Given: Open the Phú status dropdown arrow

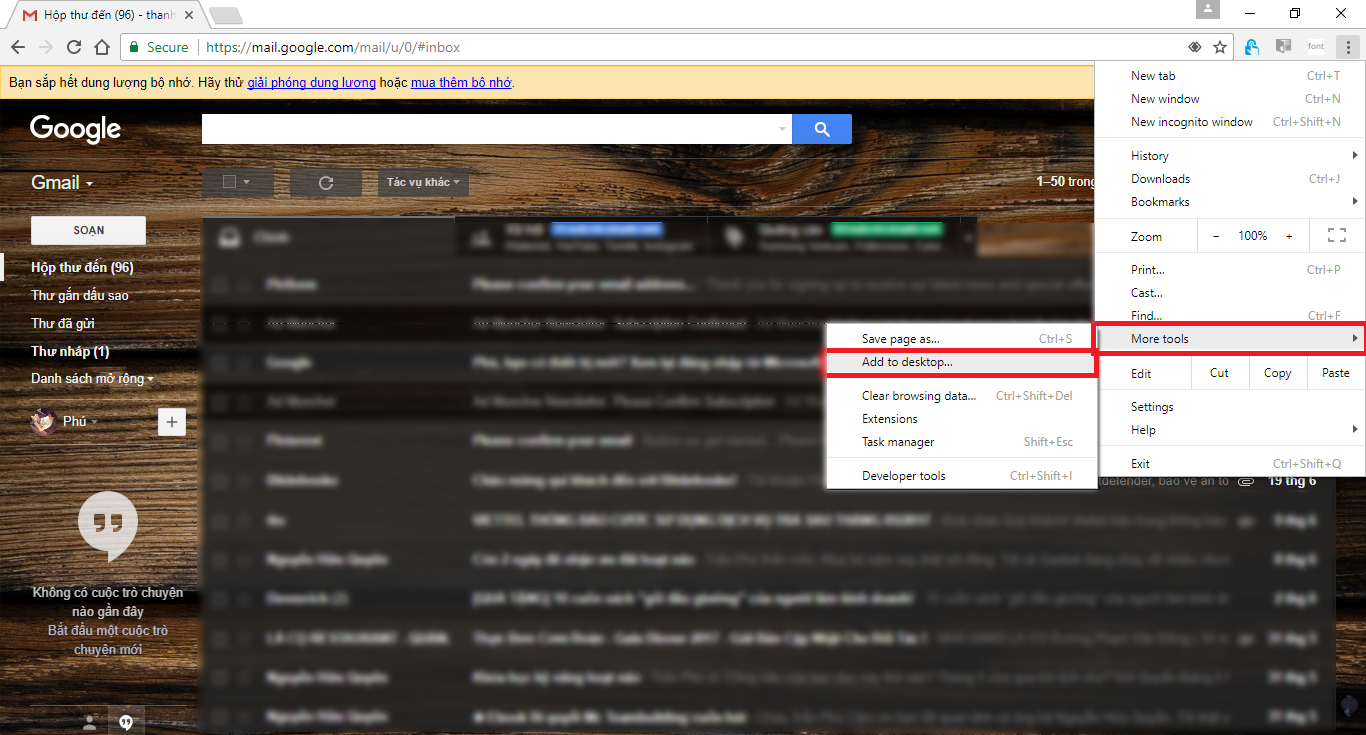Looking at the screenshot, I should [95, 422].
